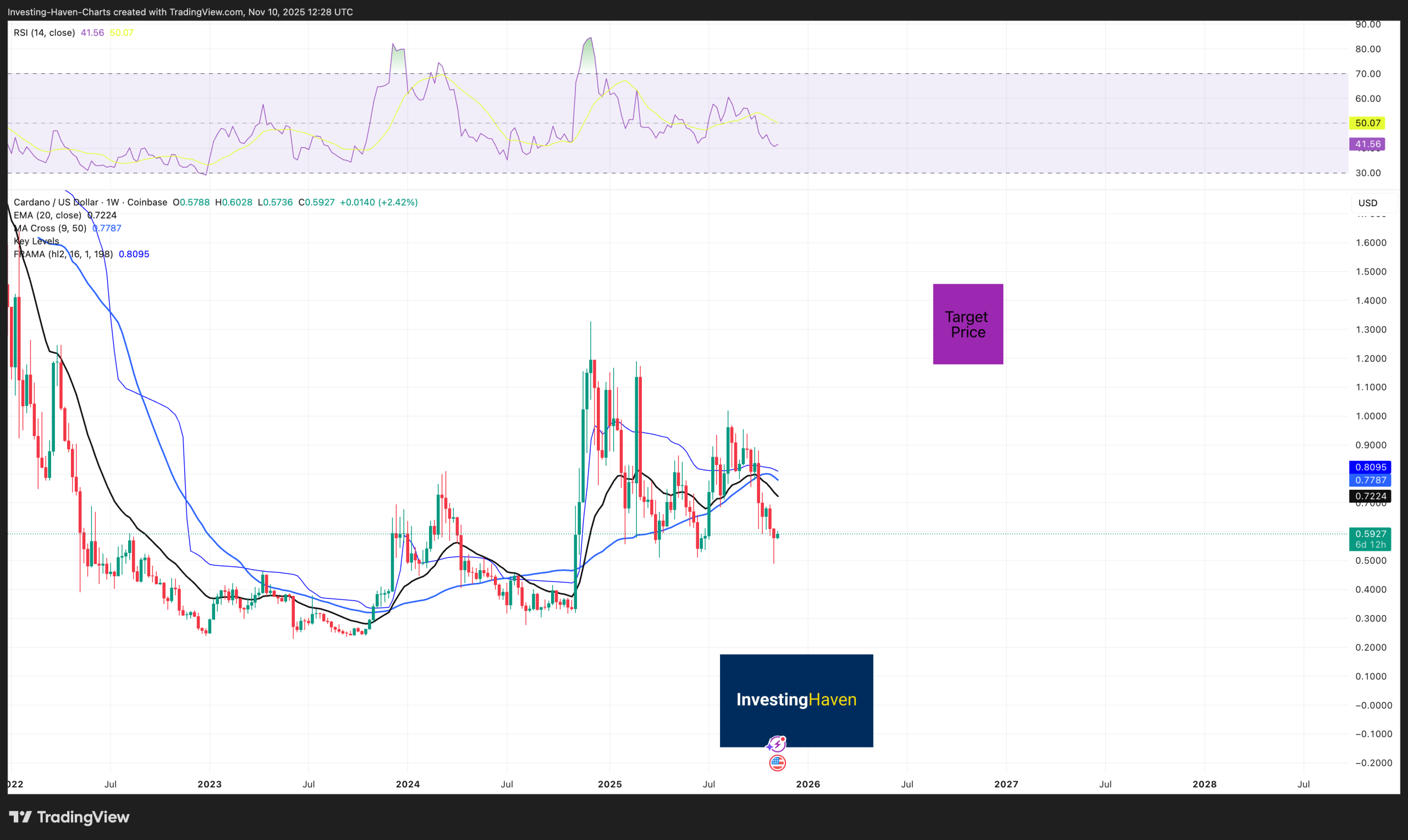
Task: Open the Cardano / US Dollar symbol title
Action: coord(57,202)
